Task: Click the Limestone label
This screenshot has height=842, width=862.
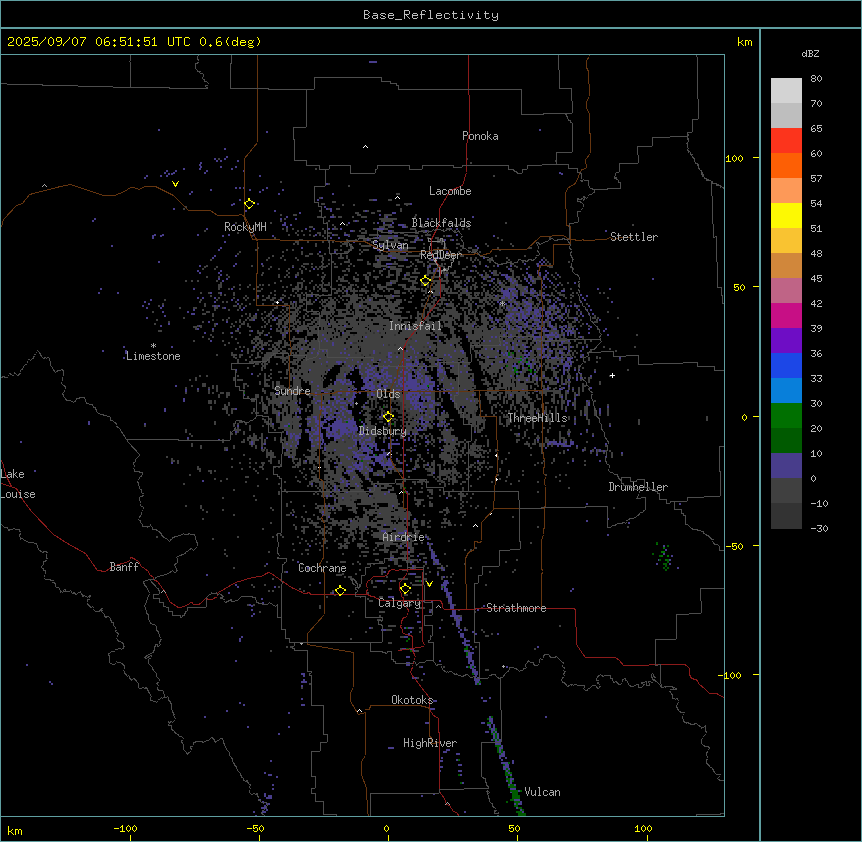Action: pos(153,356)
